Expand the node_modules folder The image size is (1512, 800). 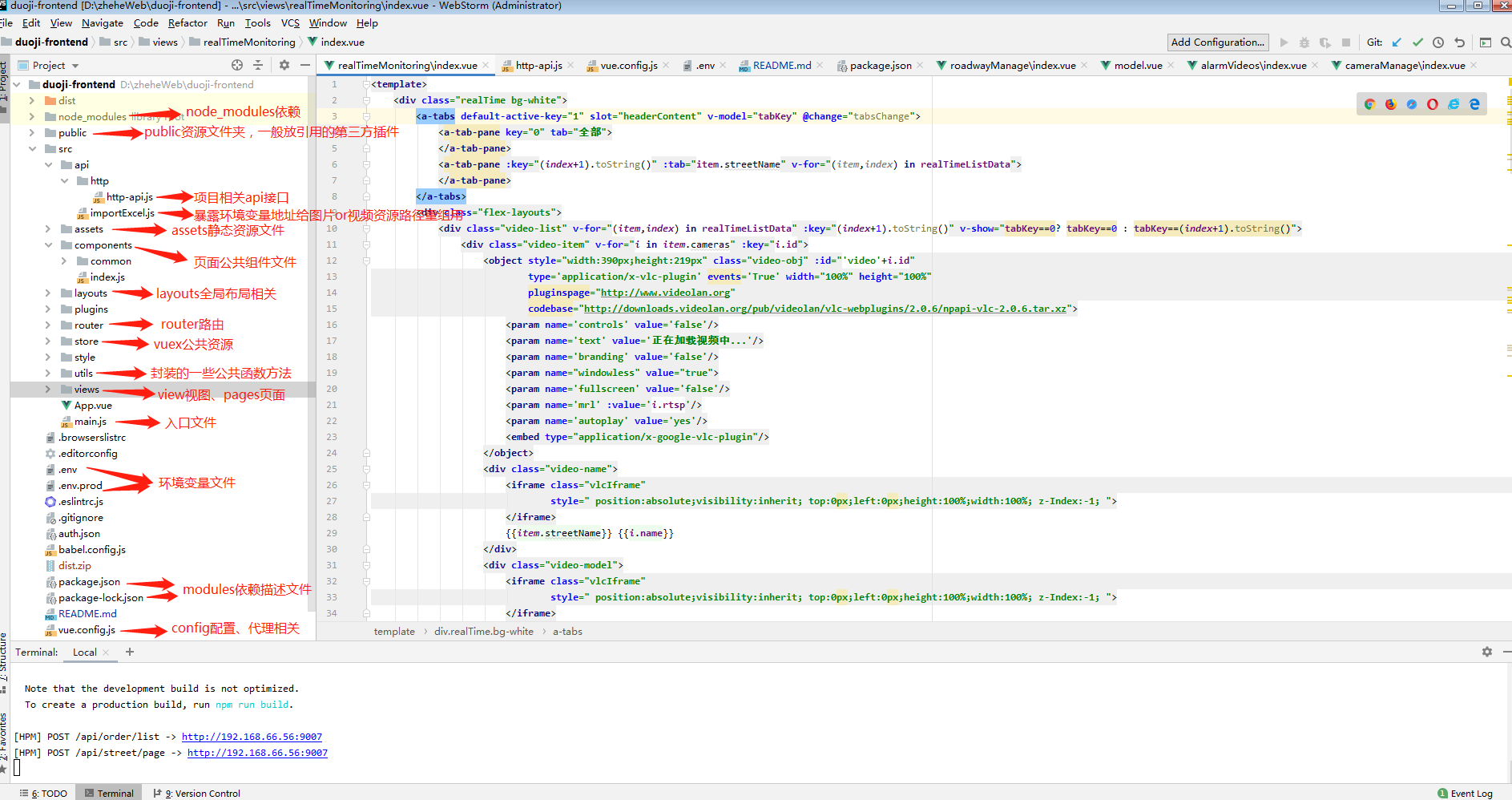[32, 116]
